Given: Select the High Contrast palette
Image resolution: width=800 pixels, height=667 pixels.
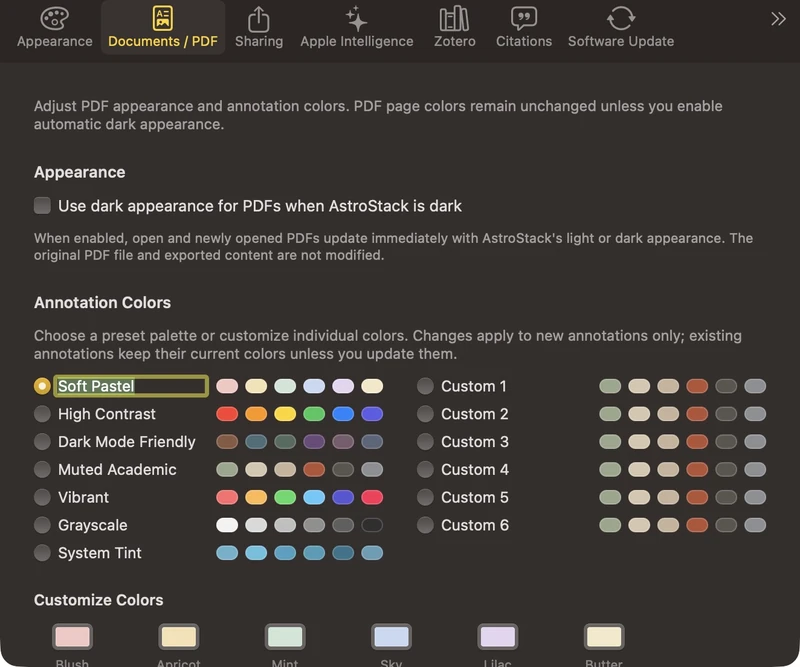Looking at the screenshot, I should click(42, 414).
